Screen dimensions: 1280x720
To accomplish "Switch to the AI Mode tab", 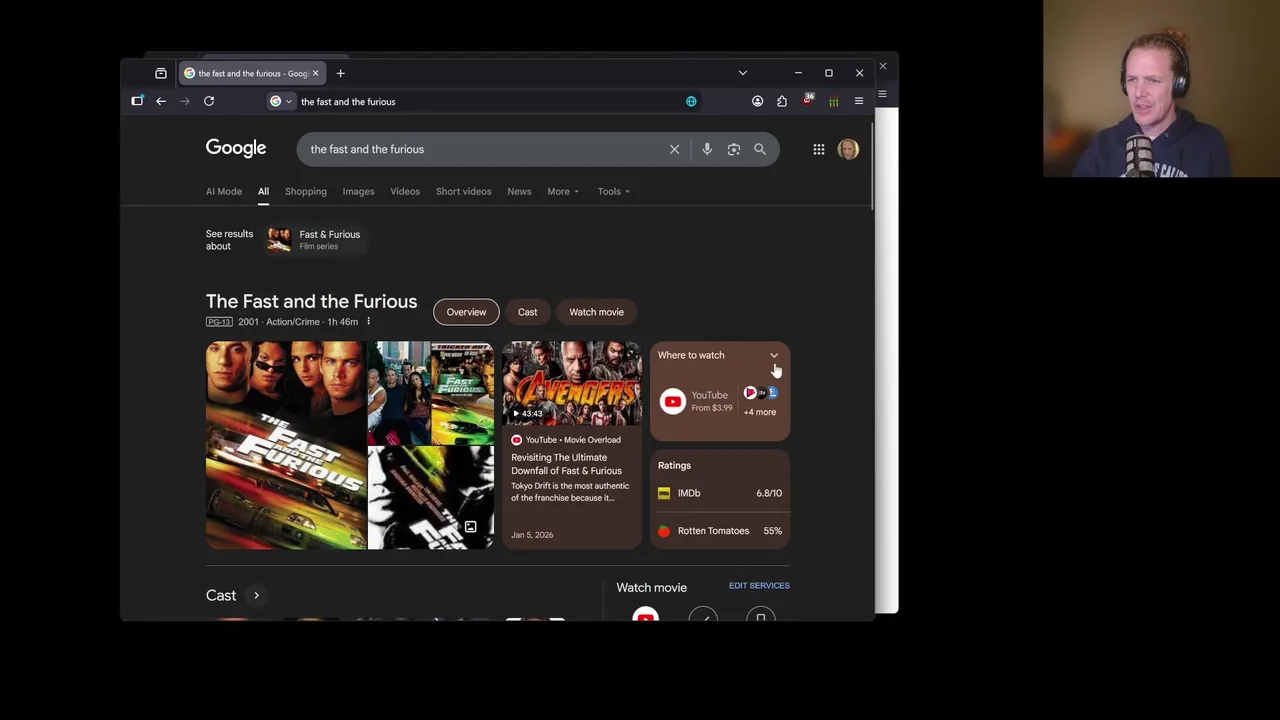I will pos(224,191).
